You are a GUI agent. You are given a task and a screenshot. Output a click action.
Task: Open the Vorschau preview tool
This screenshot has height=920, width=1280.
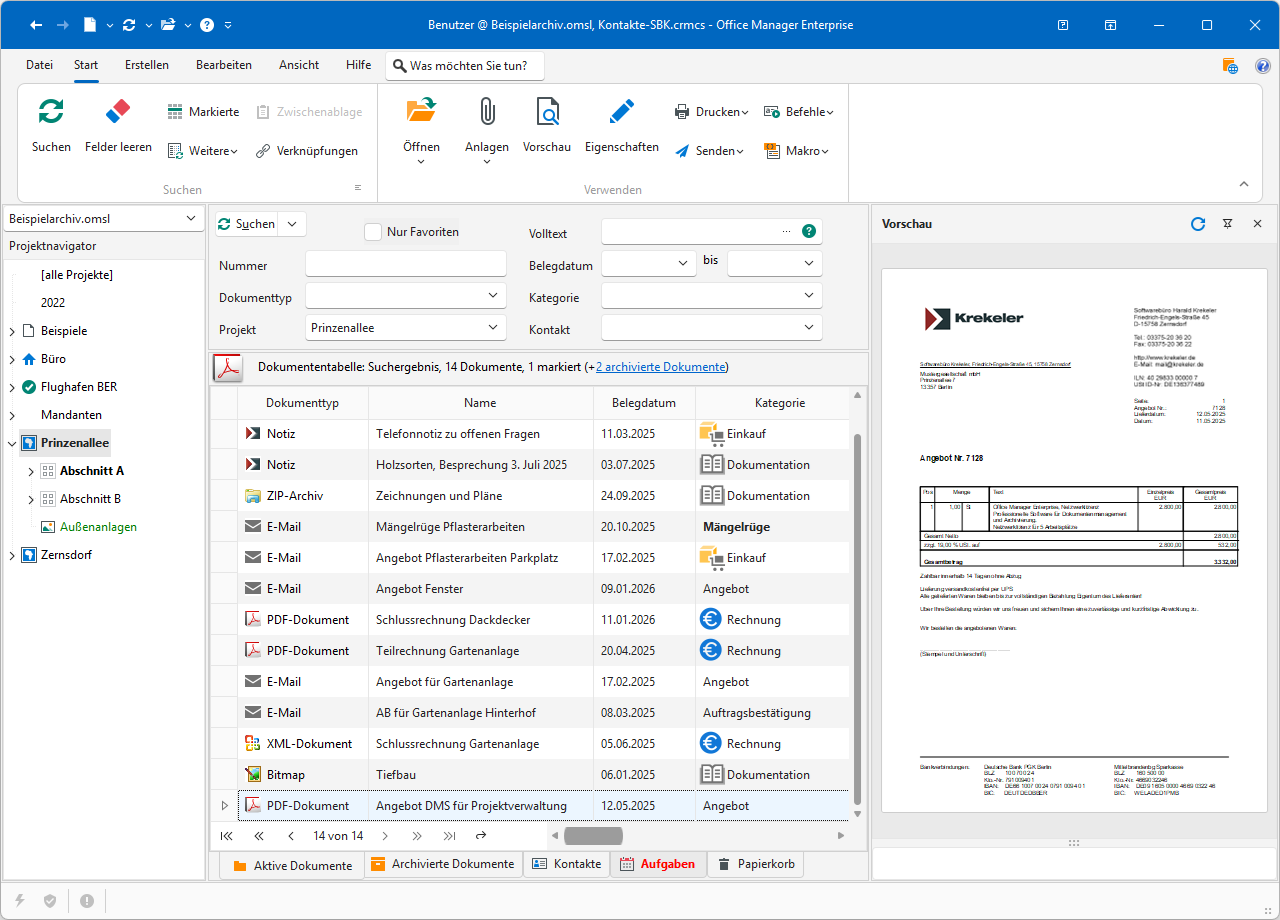tap(547, 112)
